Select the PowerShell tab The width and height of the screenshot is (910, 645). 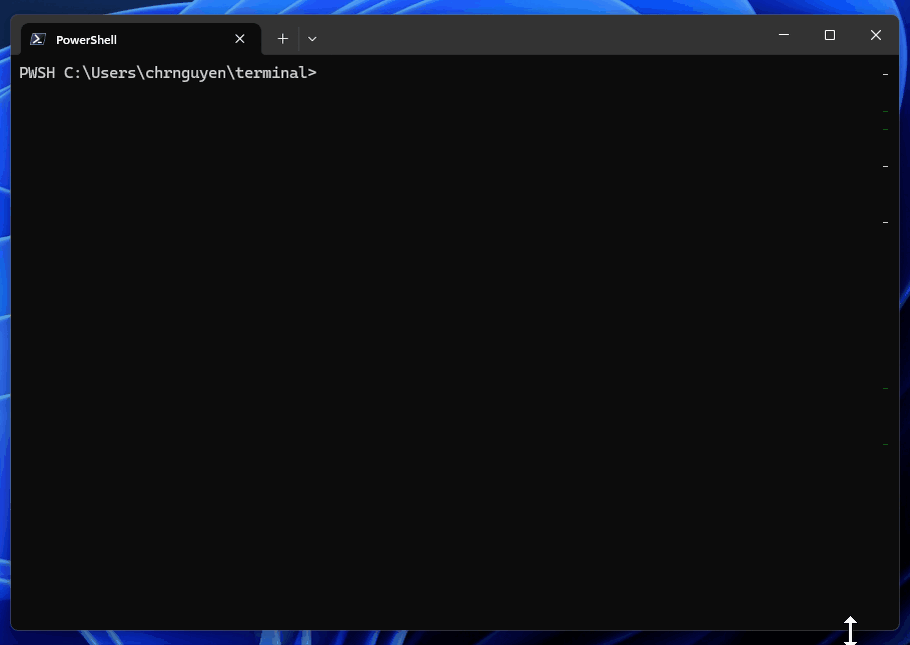[x=141, y=39]
